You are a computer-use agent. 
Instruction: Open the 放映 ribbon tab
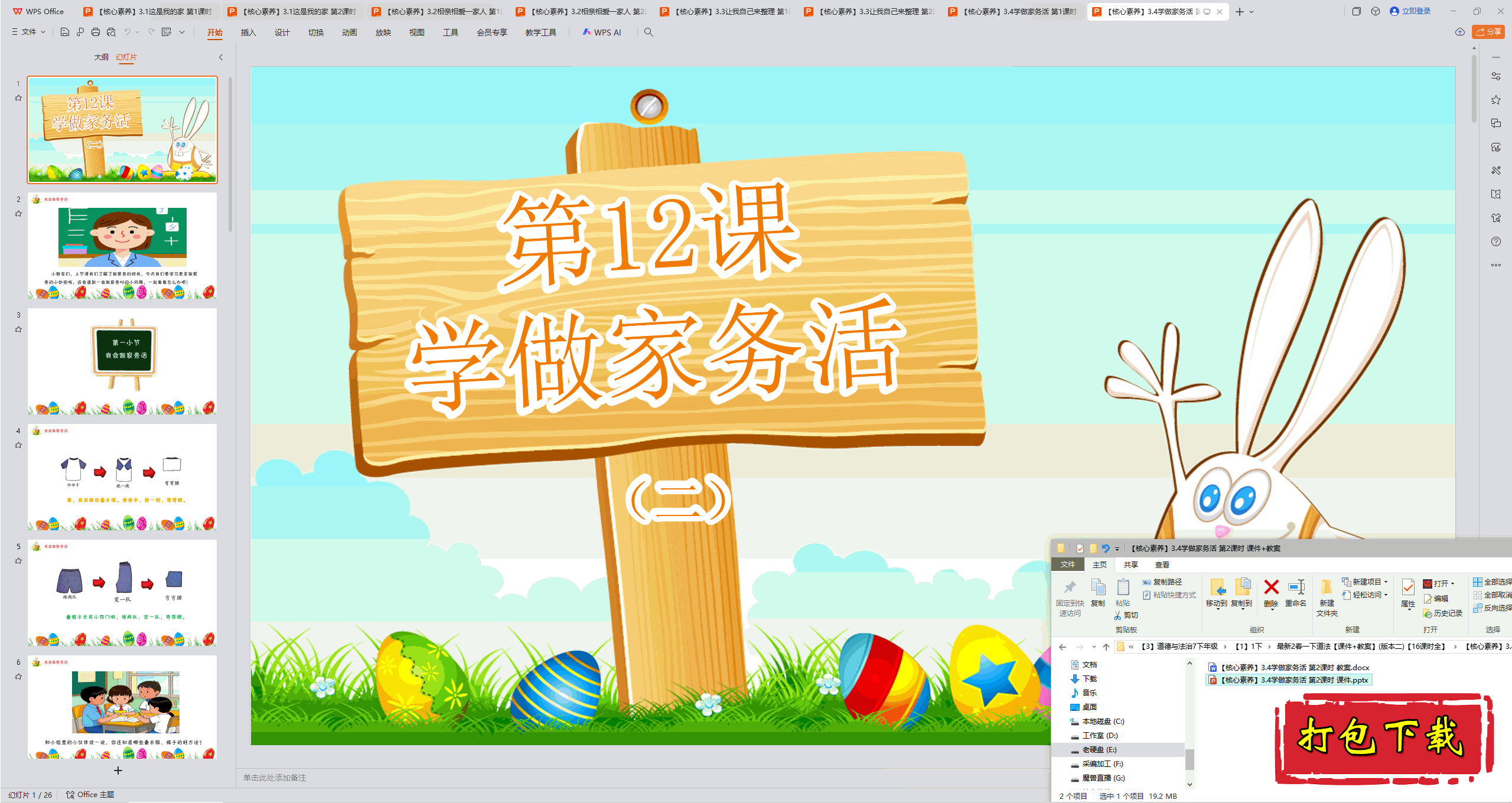pyautogui.click(x=383, y=32)
